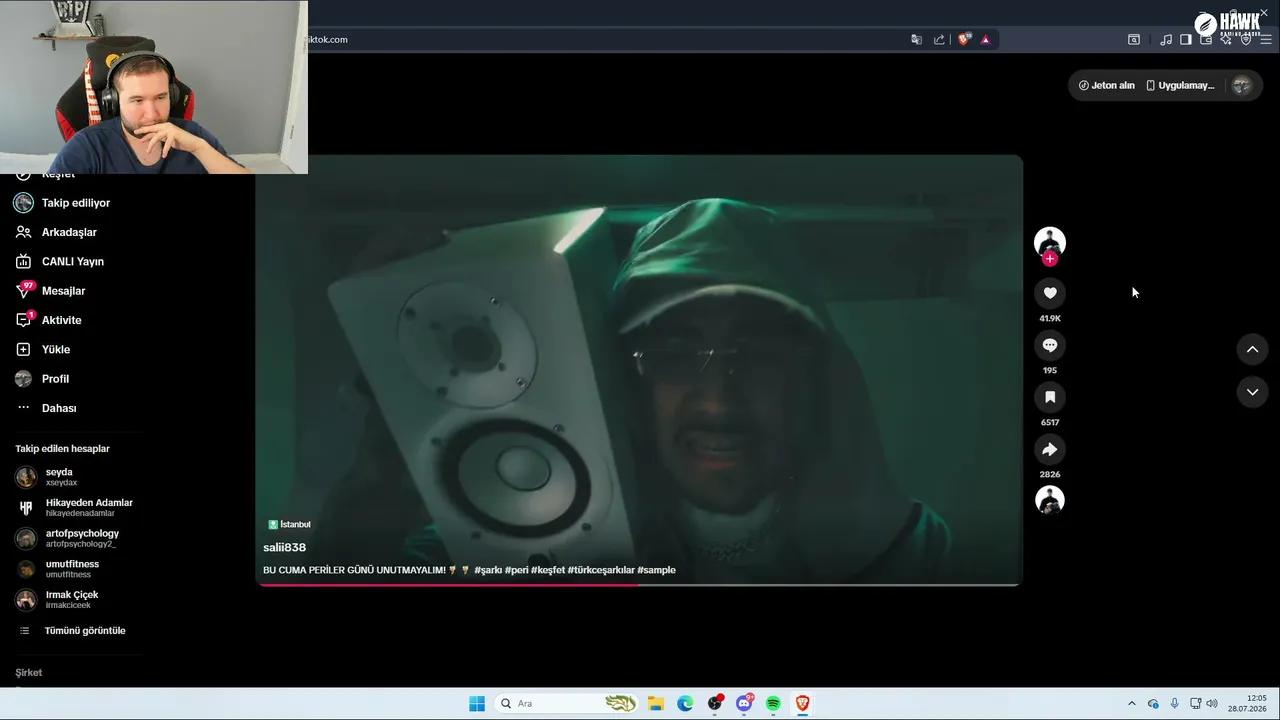Open File Explorer from the taskbar
The height and width of the screenshot is (720, 1280).
pos(656,704)
